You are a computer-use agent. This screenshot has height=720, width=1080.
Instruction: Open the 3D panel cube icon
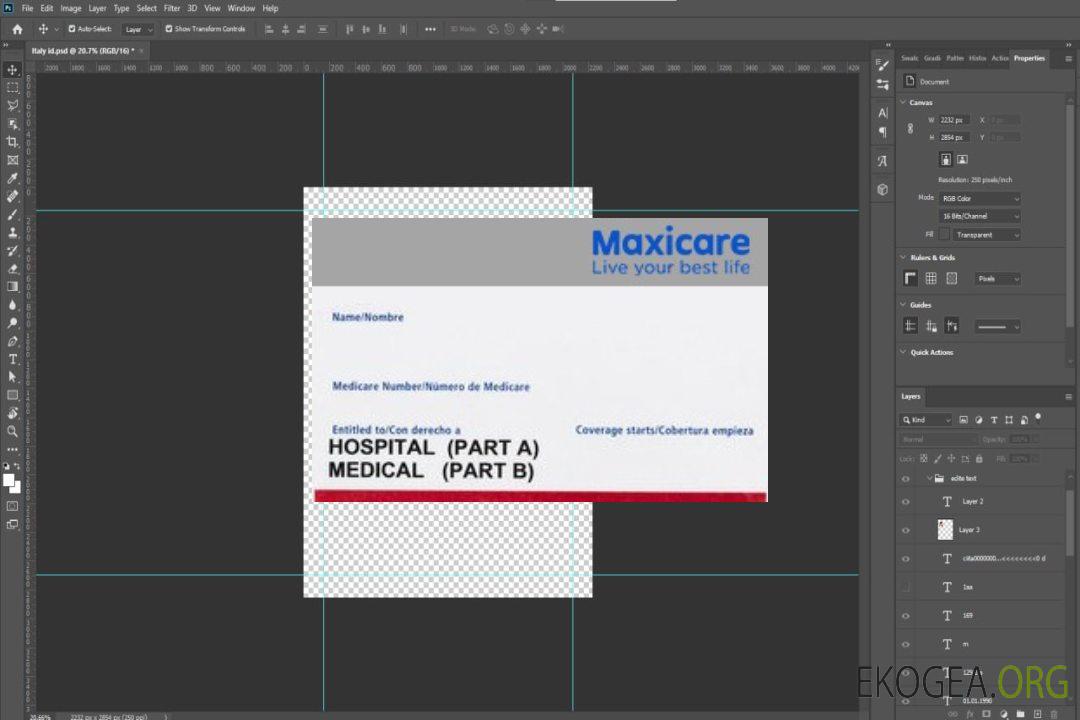[x=882, y=188]
